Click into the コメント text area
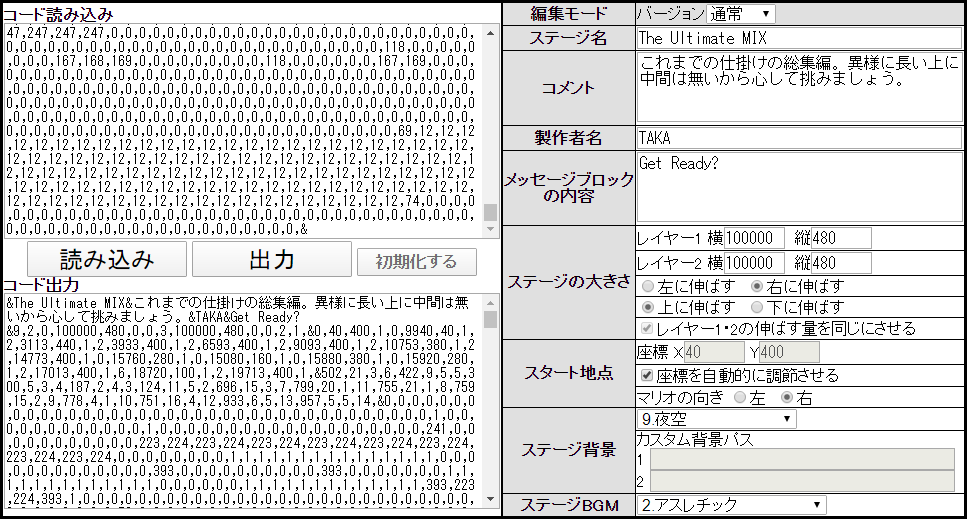This screenshot has height=519, width=967. point(799,87)
